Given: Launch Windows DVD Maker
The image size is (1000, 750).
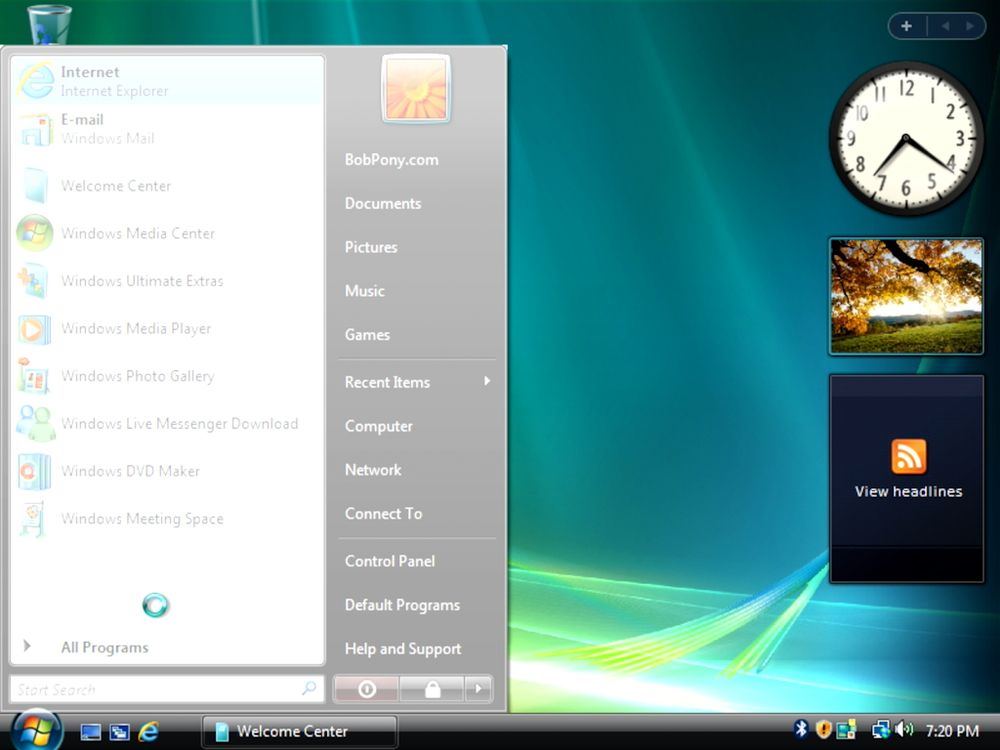Looking at the screenshot, I should click(167, 471).
